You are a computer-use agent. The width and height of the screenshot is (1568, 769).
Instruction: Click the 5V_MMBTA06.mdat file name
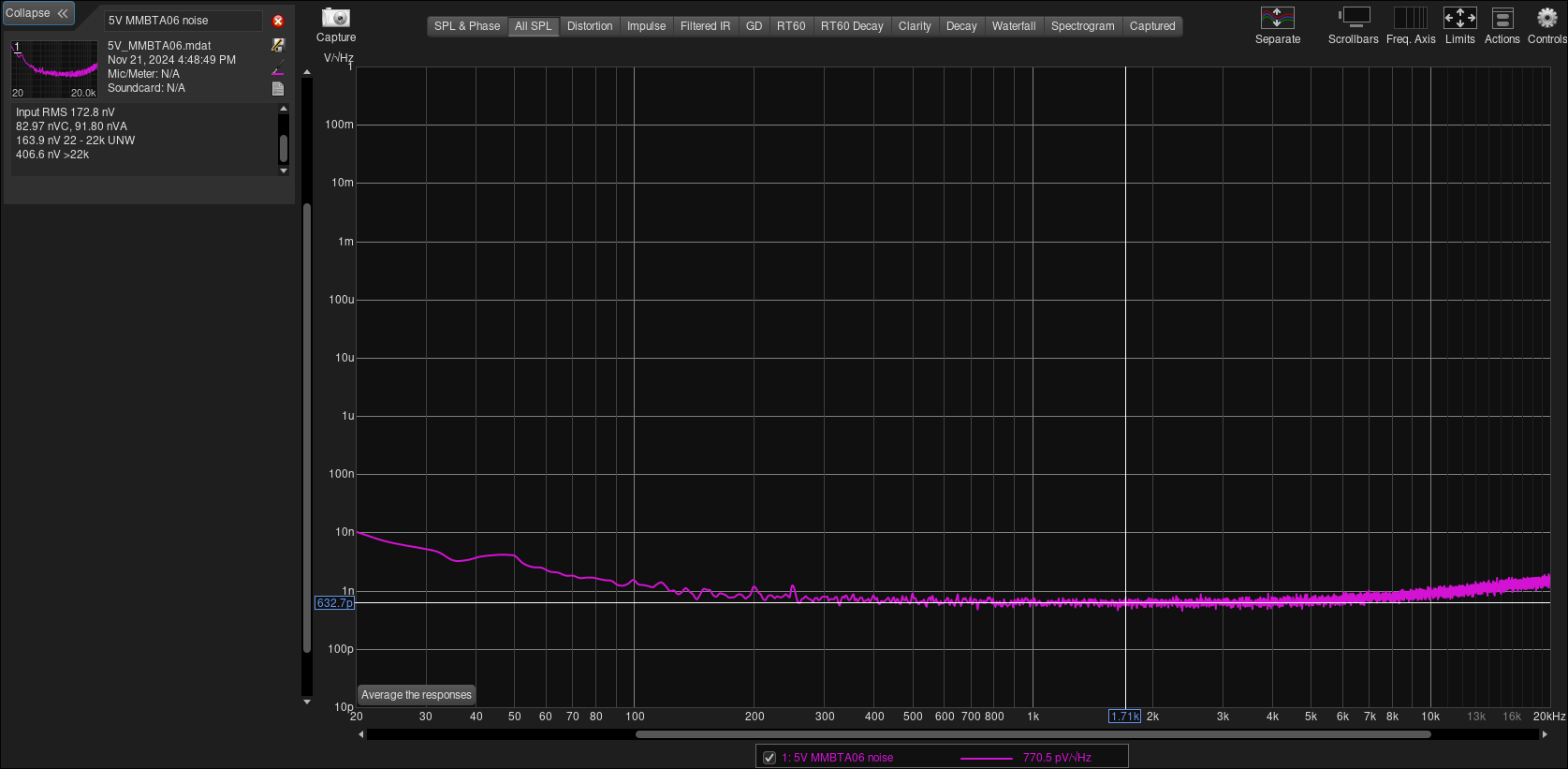tap(159, 46)
